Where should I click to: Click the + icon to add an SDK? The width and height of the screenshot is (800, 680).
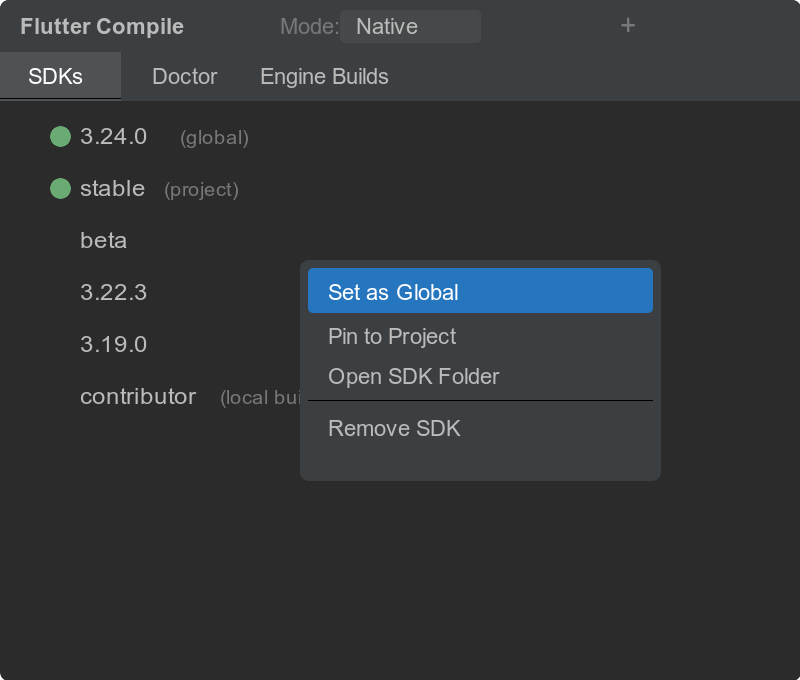[628, 26]
